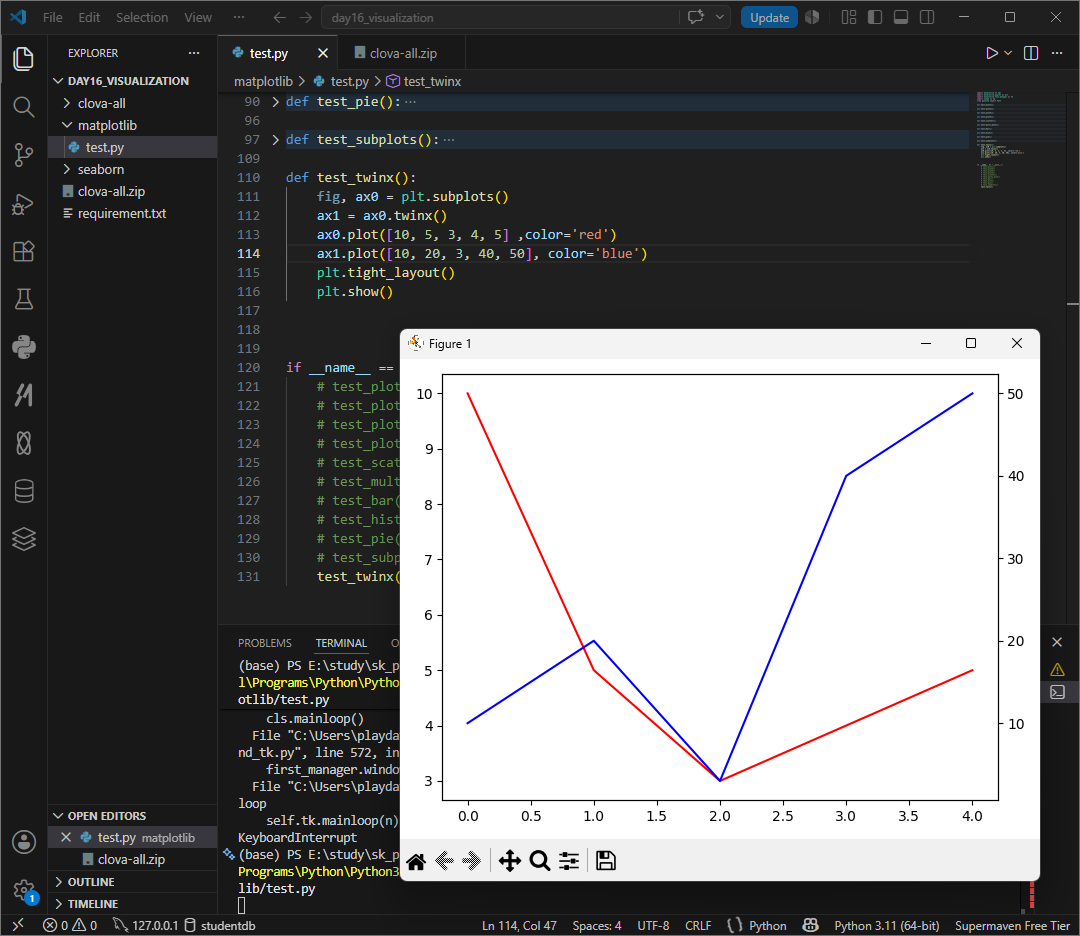This screenshot has width=1080, height=936.
Task: Click the matplotlib Forward arrow
Action: 472,861
